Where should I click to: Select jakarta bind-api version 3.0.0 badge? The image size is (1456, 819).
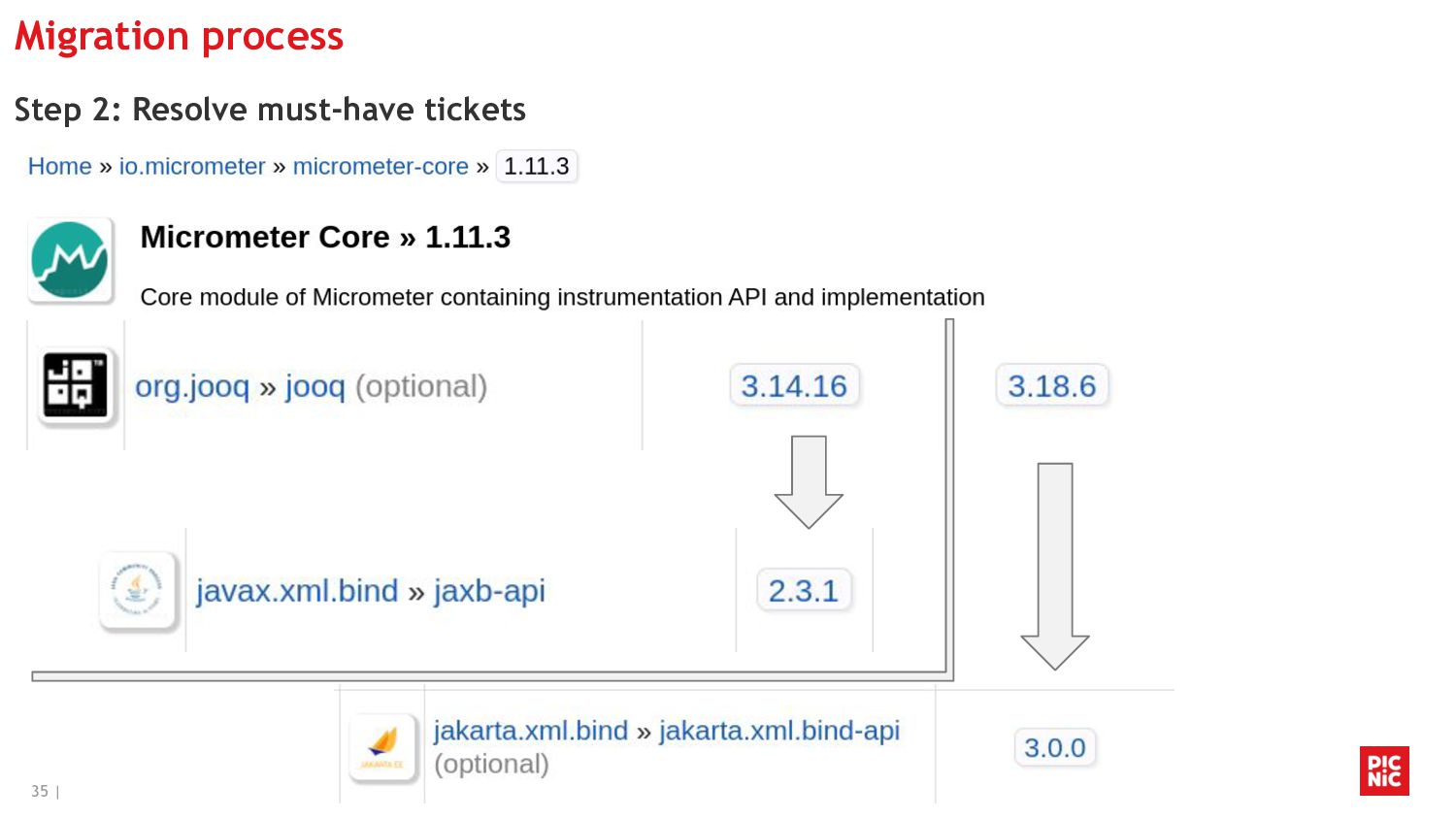tap(1054, 747)
